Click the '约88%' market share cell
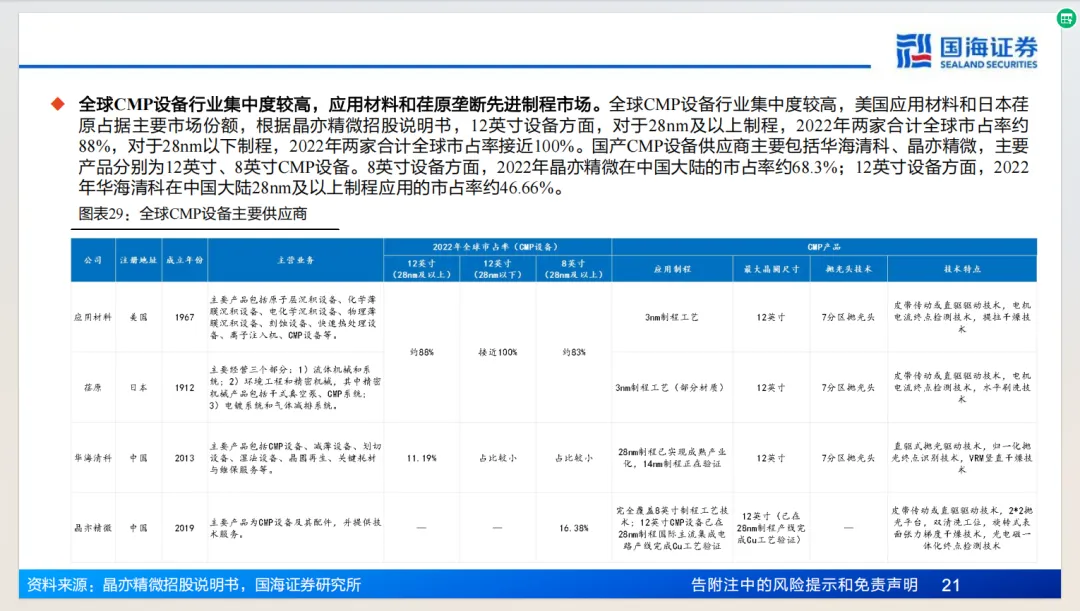Image resolution: width=1080 pixels, height=611 pixels. (422, 352)
